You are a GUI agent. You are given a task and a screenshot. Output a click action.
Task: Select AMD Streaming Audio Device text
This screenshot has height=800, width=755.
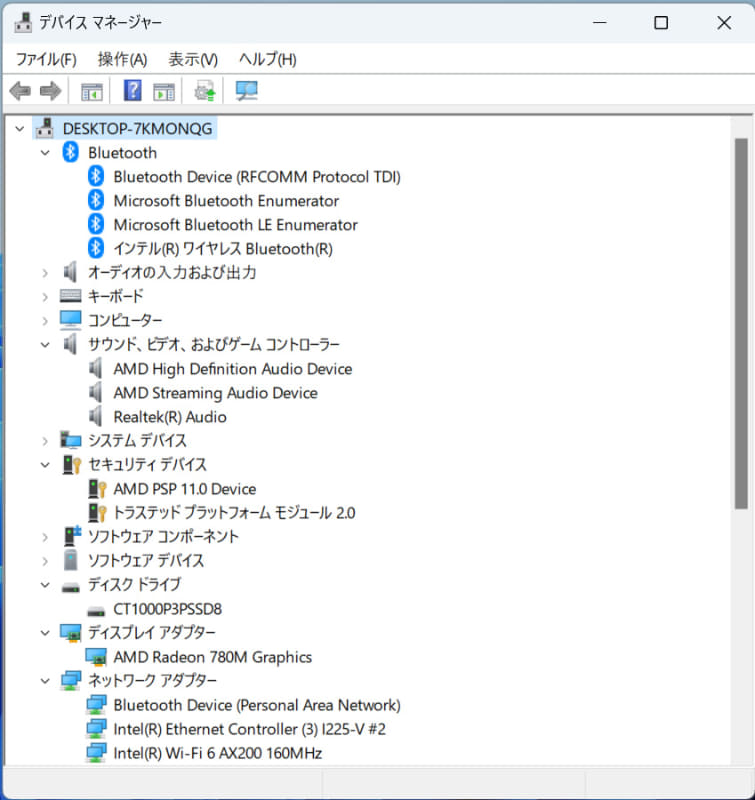(x=215, y=392)
